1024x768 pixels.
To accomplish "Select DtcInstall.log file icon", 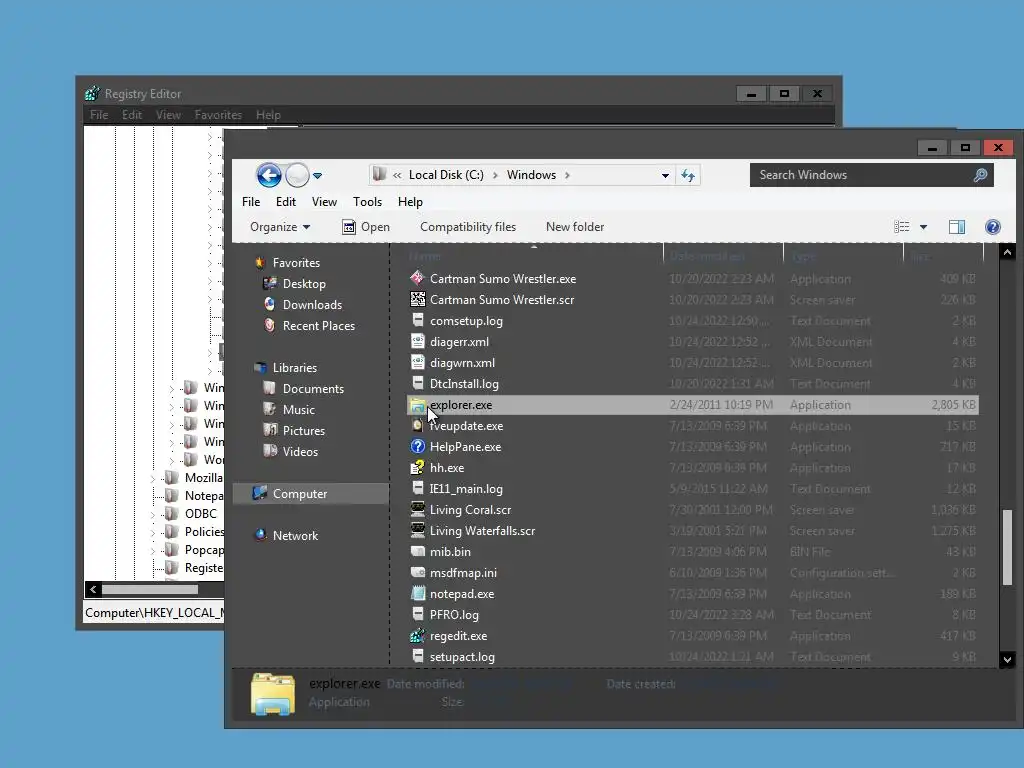I will point(417,383).
